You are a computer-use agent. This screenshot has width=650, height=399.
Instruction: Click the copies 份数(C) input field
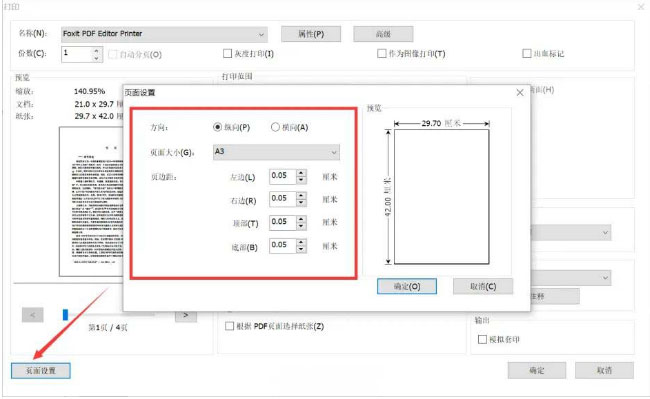pos(77,54)
